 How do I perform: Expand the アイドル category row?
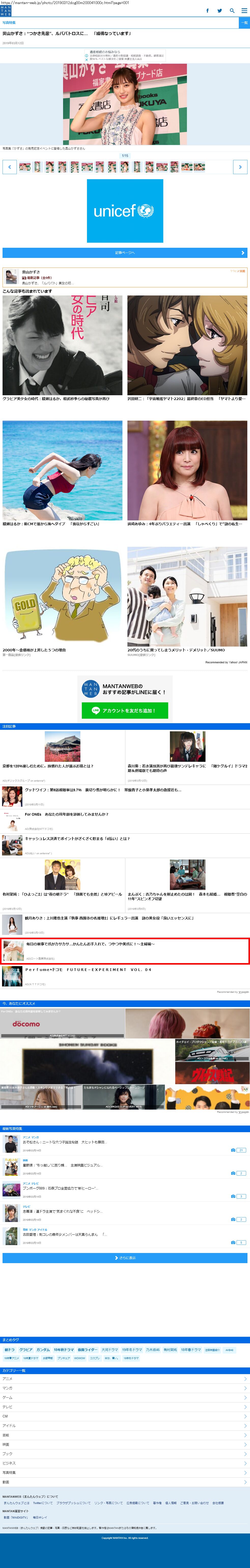(x=125, y=1426)
